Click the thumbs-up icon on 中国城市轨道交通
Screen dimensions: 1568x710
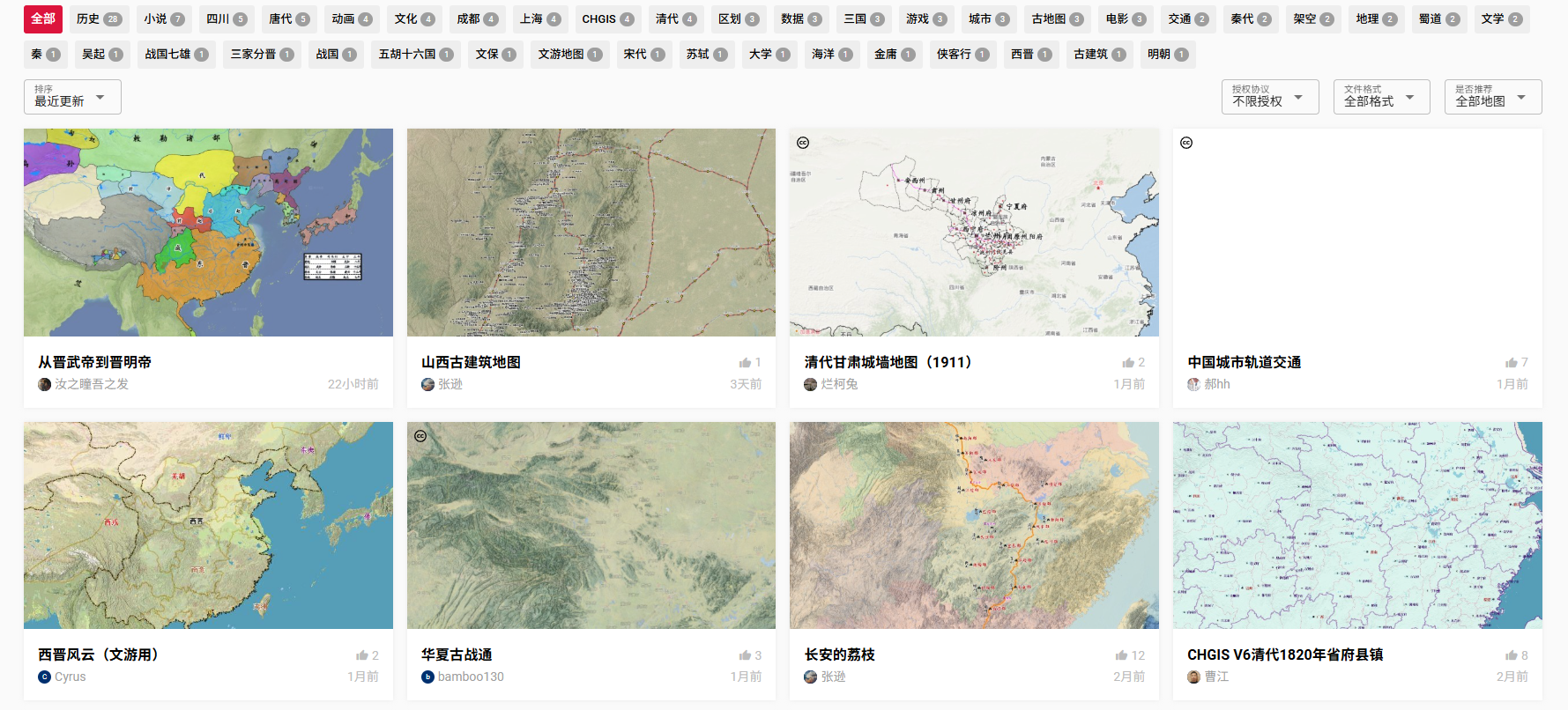pos(1511,363)
